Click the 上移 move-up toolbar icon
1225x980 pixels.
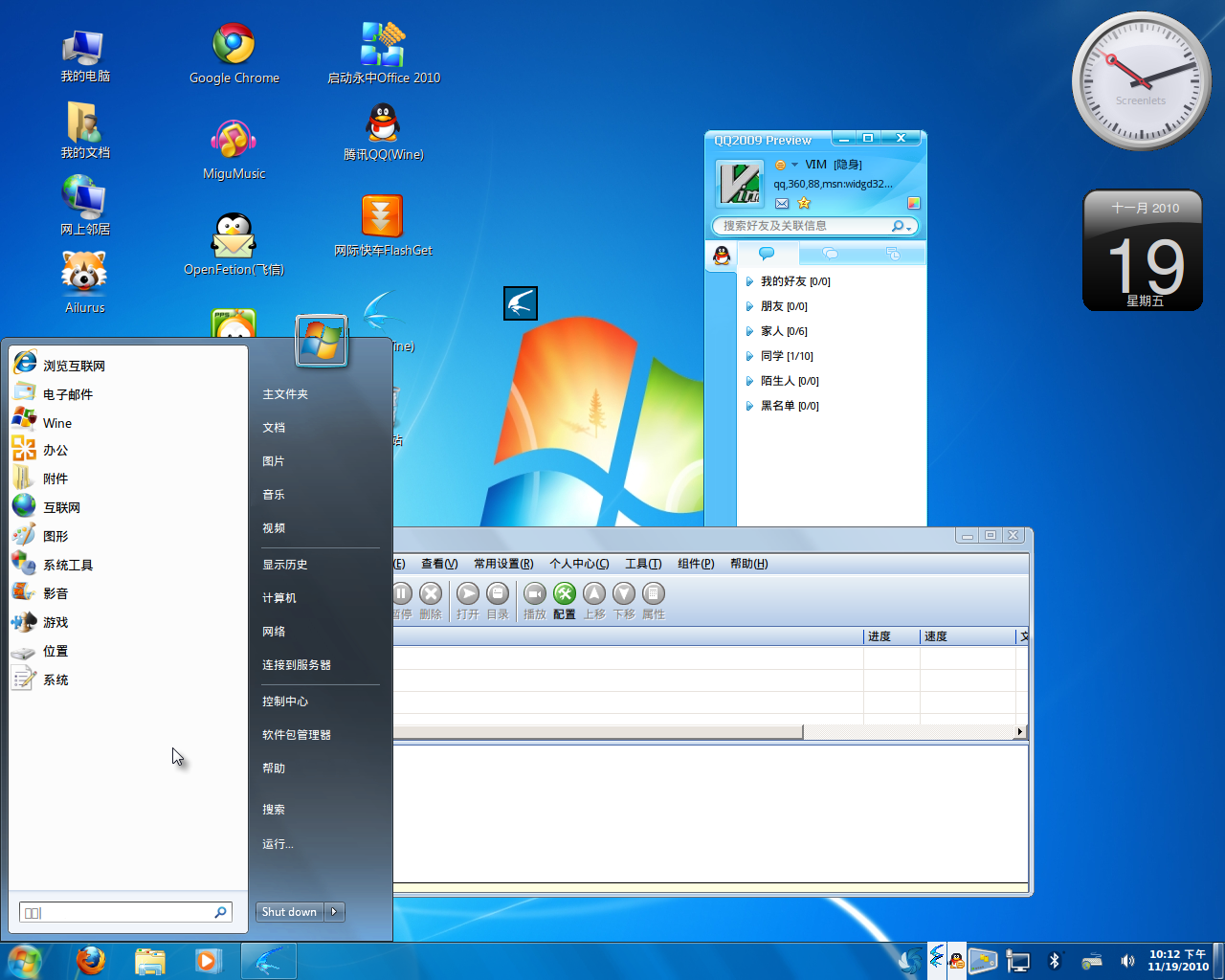click(594, 601)
